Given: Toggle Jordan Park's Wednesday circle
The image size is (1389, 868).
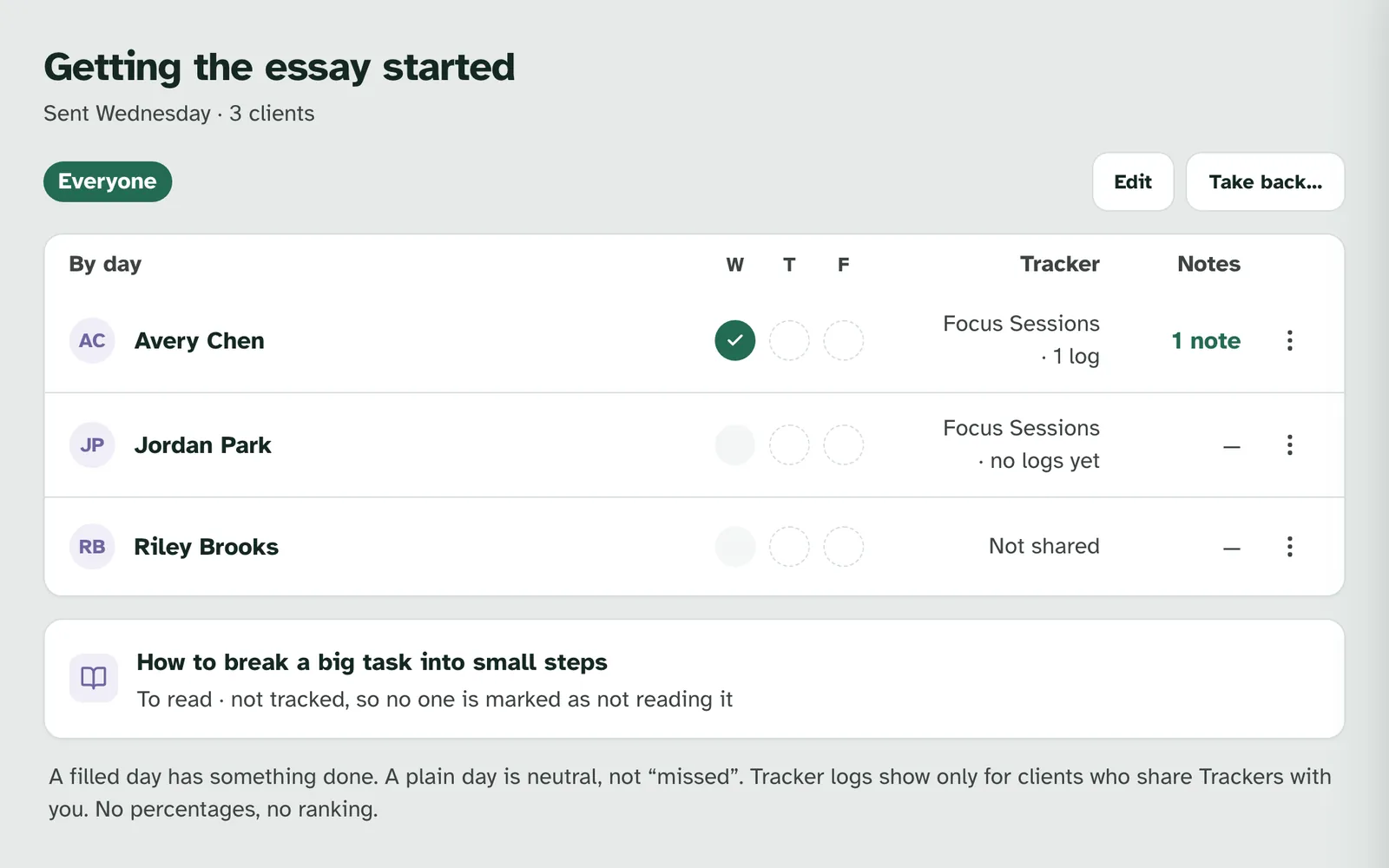Looking at the screenshot, I should tap(735, 445).
